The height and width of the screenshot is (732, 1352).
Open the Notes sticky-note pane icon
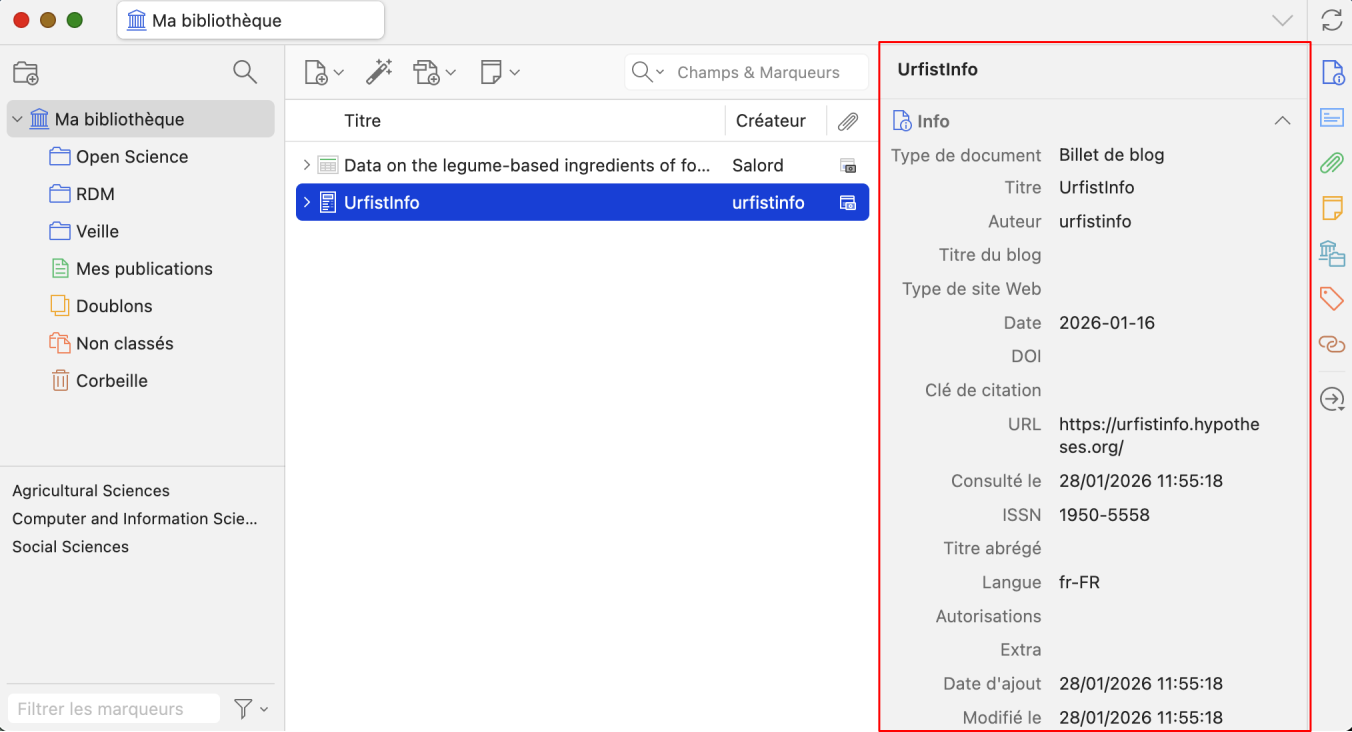[x=1332, y=207]
